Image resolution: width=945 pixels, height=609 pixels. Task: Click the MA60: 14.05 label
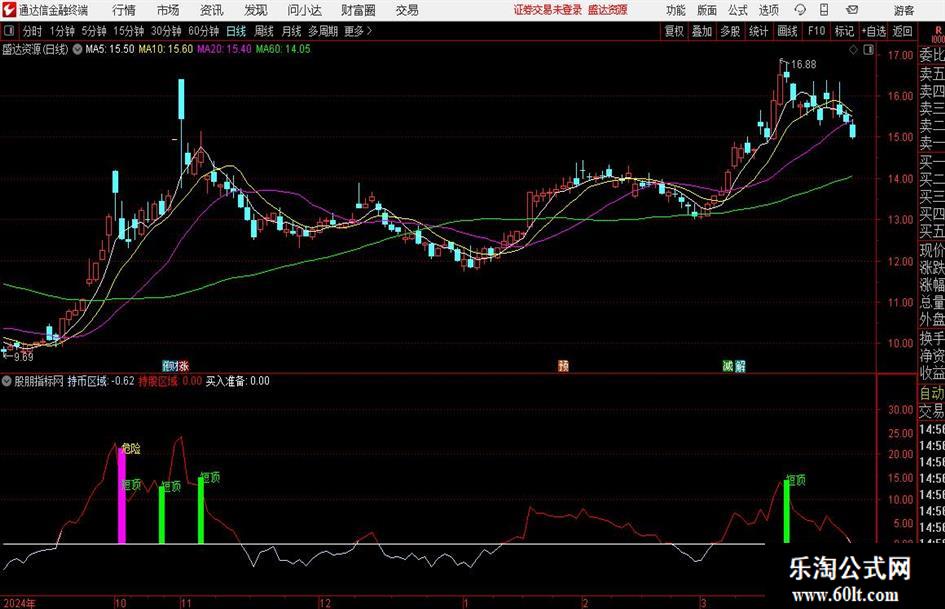point(283,49)
